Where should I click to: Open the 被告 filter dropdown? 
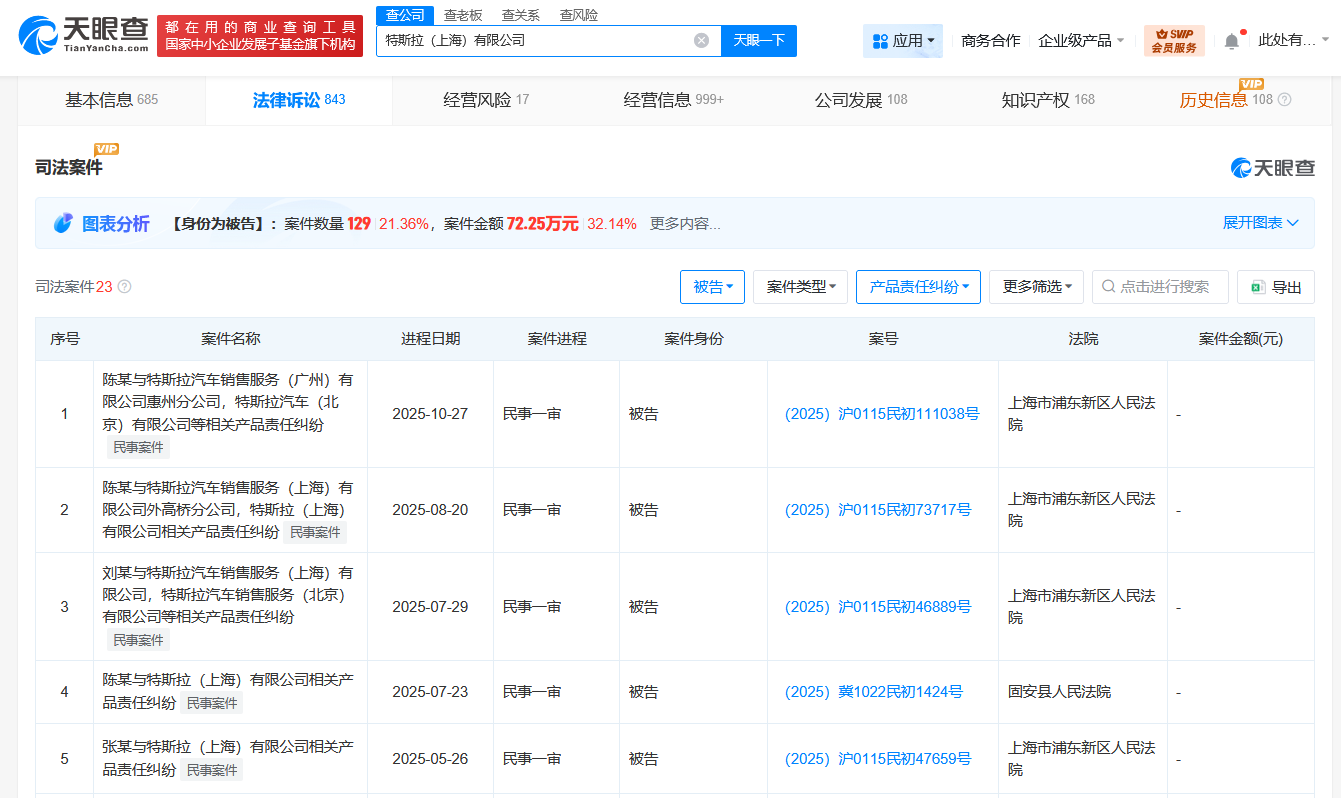(x=712, y=287)
